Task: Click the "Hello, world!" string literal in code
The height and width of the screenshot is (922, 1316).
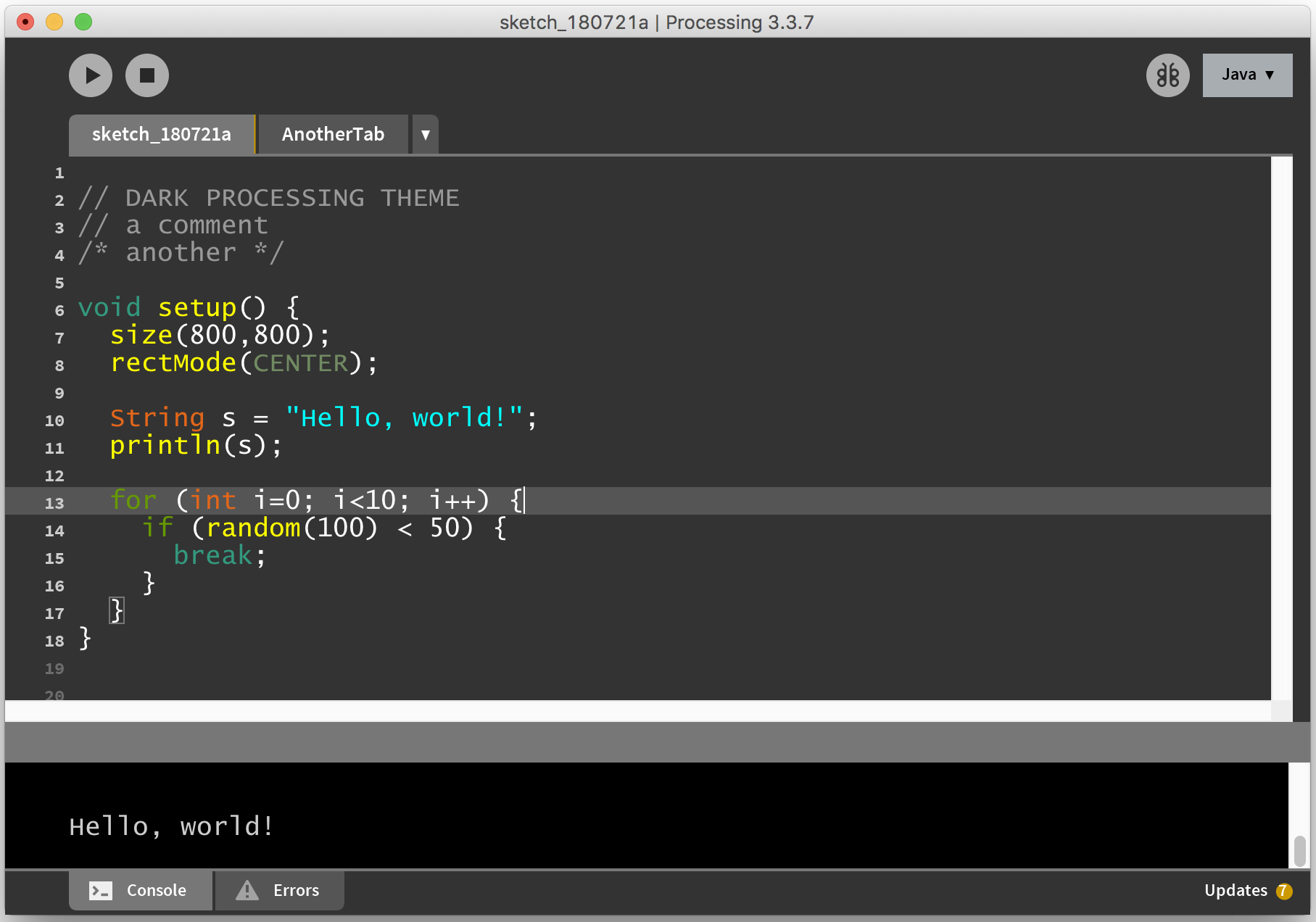Action: 404,418
